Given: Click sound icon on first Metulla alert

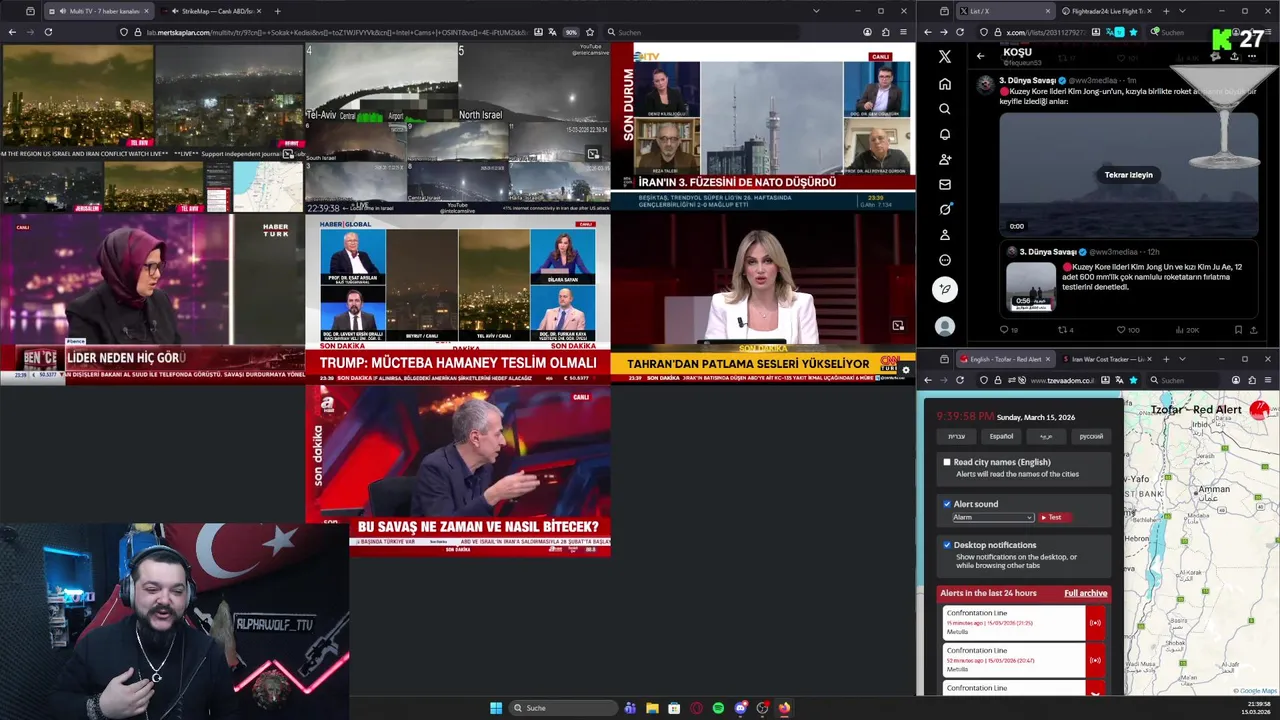Looking at the screenshot, I should point(1095,623).
